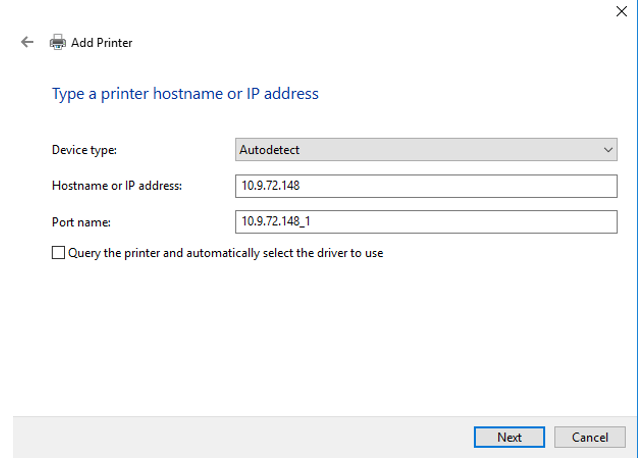Focus the Hostname or IP address field
The height and width of the screenshot is (468, 642).
point(425,186)
